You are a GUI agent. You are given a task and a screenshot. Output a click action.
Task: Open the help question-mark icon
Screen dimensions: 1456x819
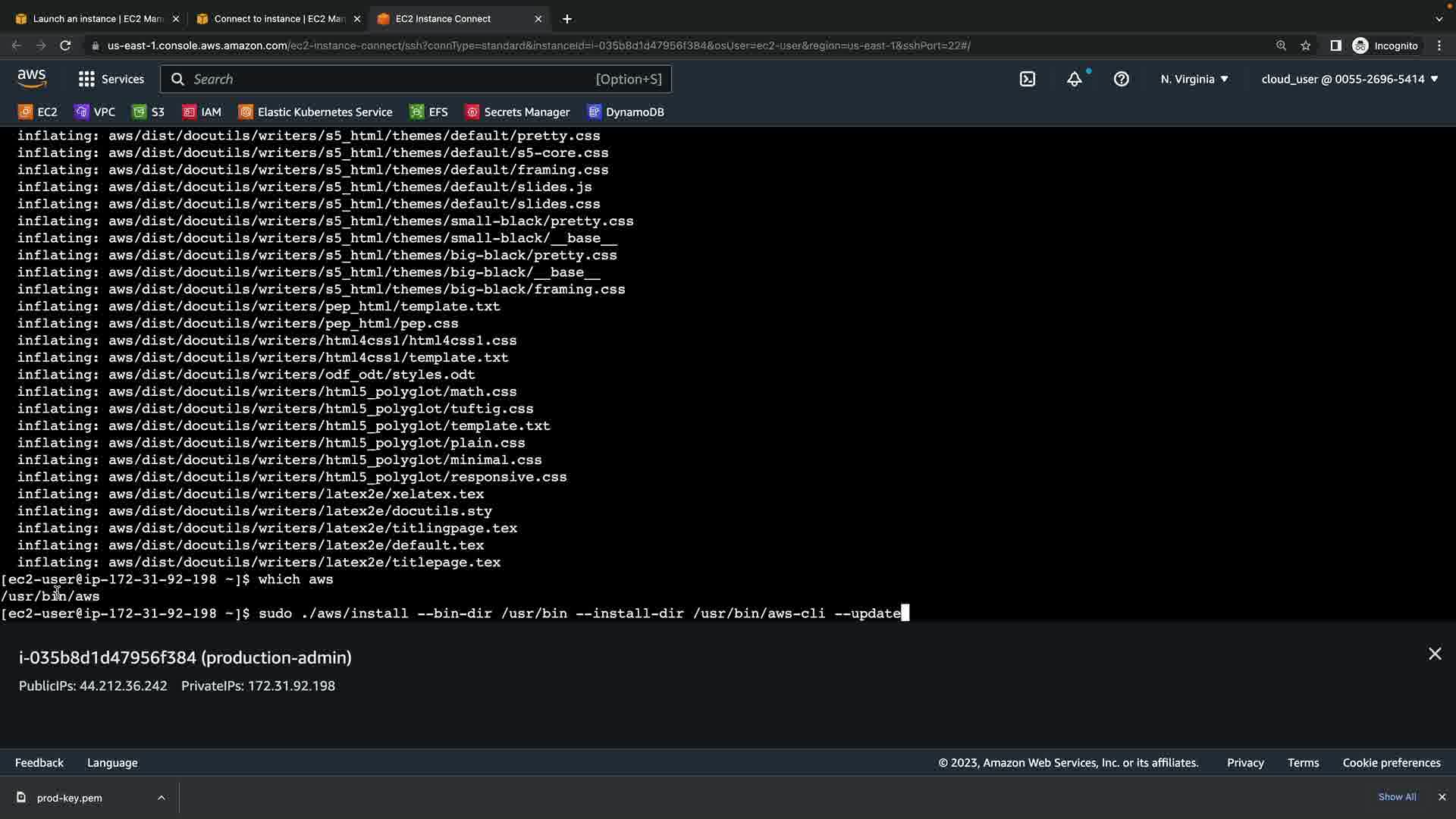pyautogui.click(x=1121, y=79)
